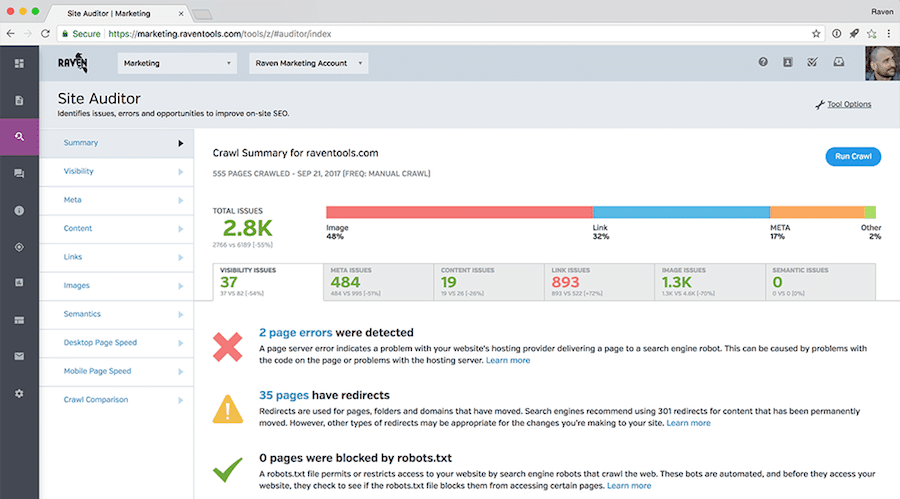Click the 2.8K total issues figure

247,229
